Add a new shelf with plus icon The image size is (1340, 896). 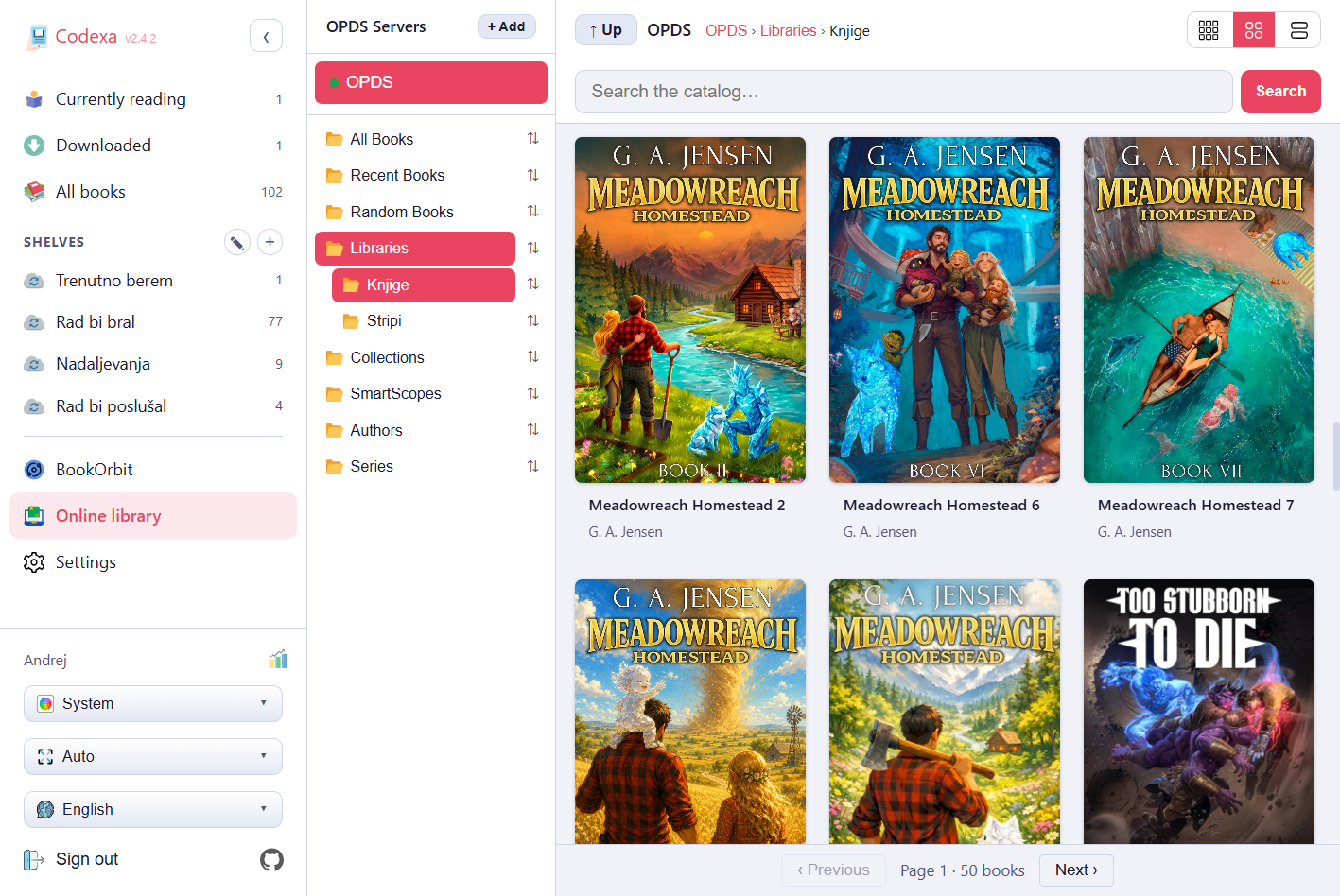[270, 242]
